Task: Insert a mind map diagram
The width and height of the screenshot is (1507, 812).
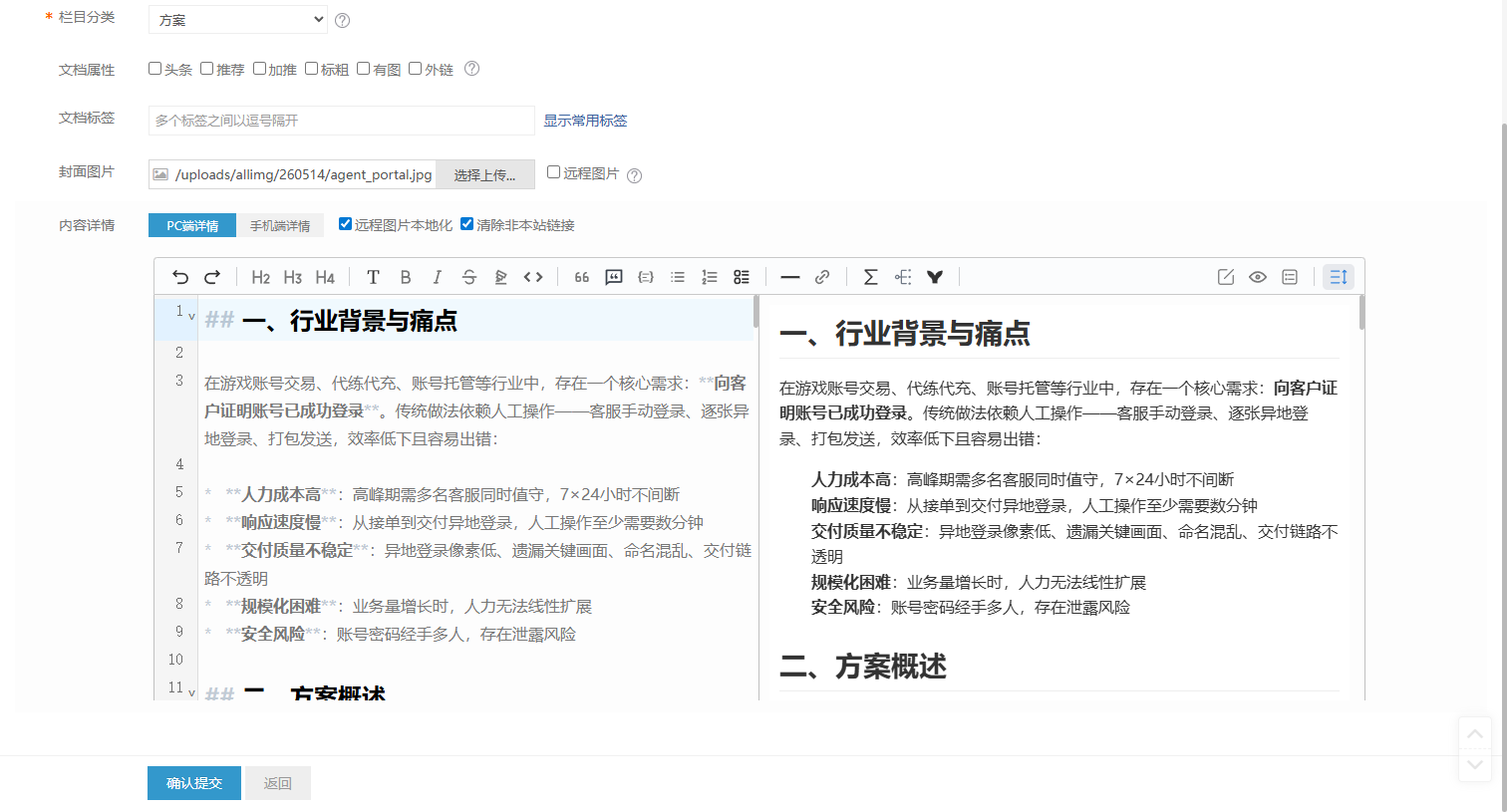Action: (903, 277)
